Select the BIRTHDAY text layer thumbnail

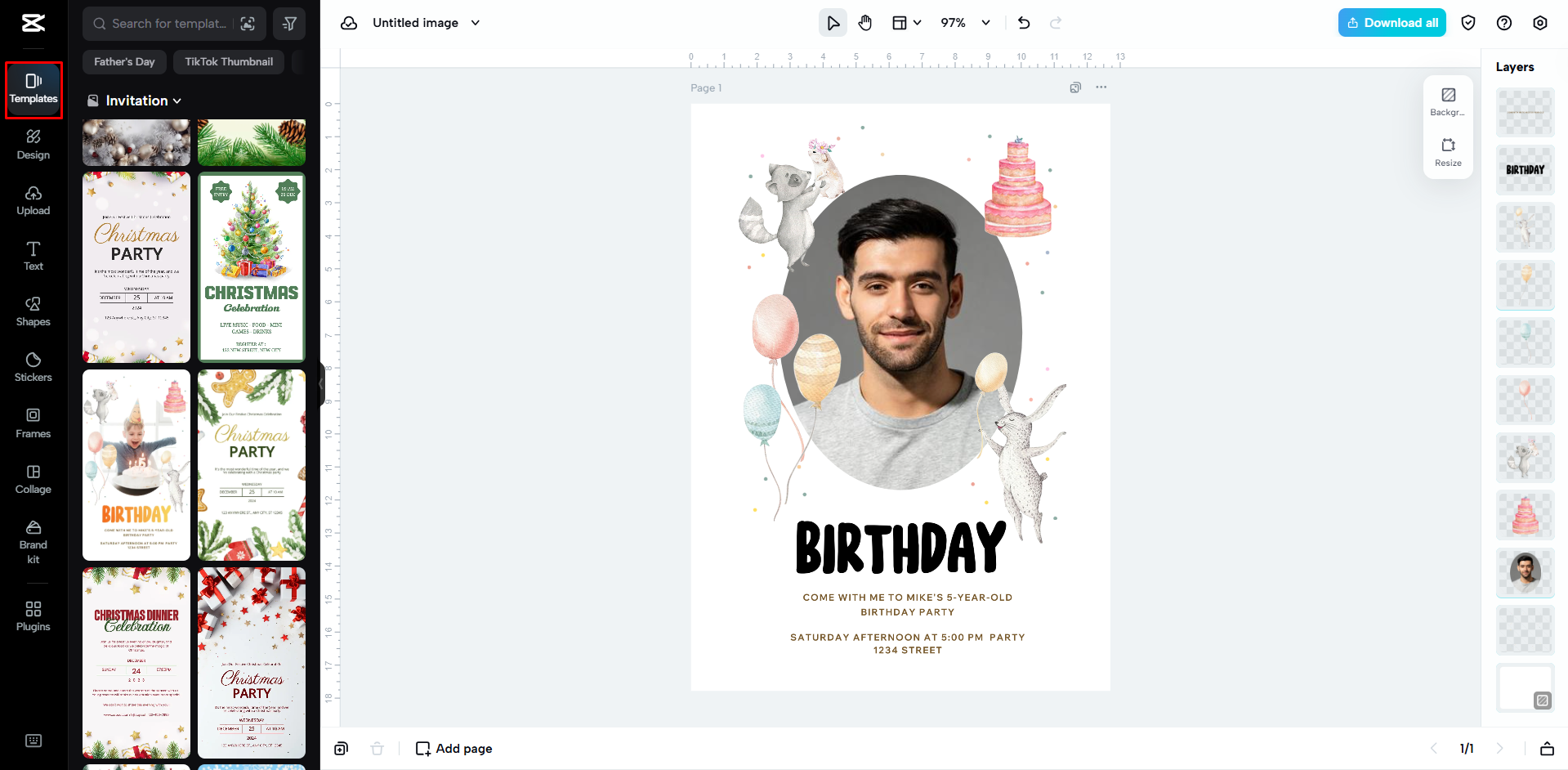tap(1524, 170)
